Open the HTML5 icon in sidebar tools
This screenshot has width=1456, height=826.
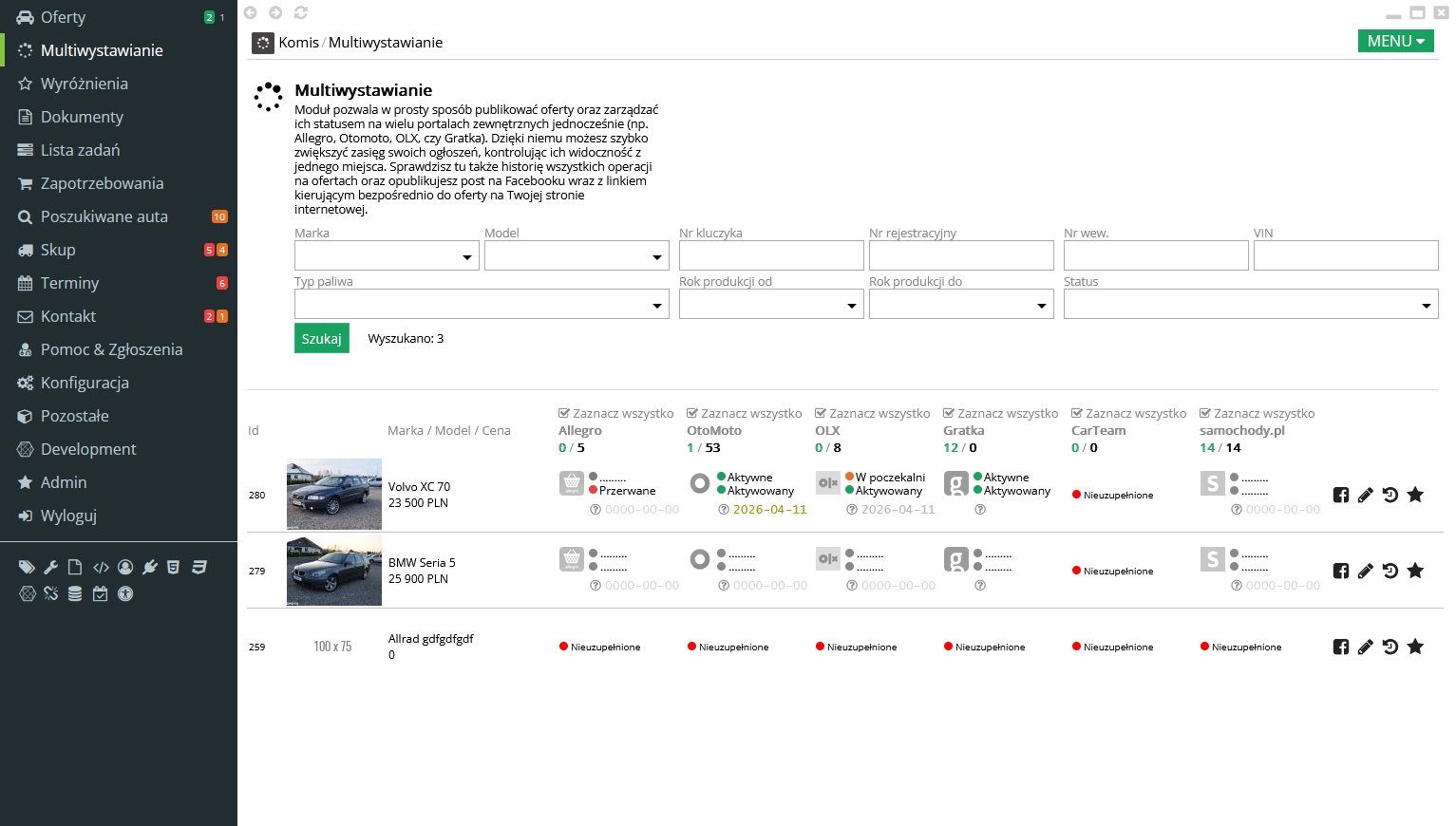173,567
